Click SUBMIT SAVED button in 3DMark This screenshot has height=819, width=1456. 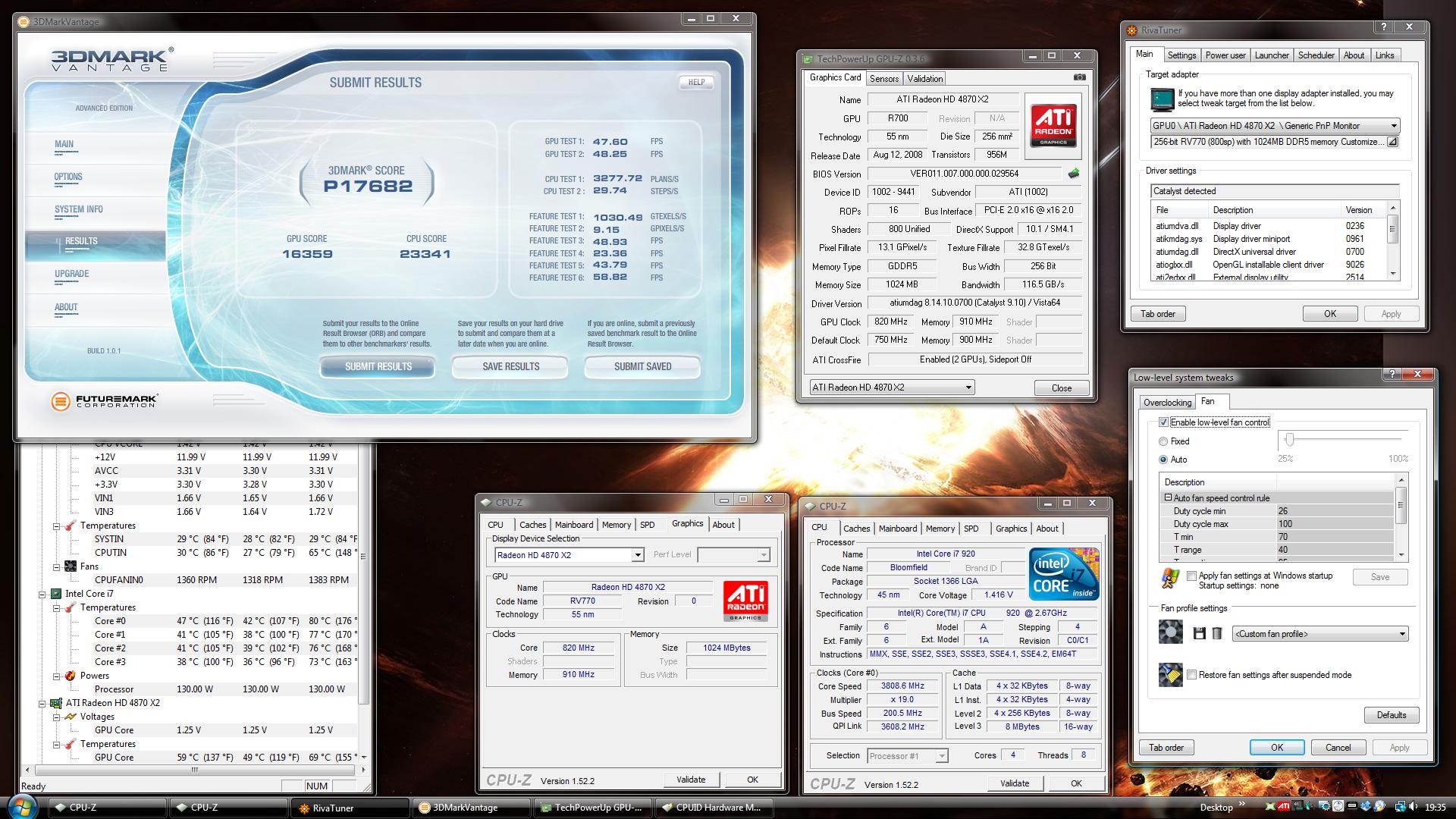coord(642,367)
